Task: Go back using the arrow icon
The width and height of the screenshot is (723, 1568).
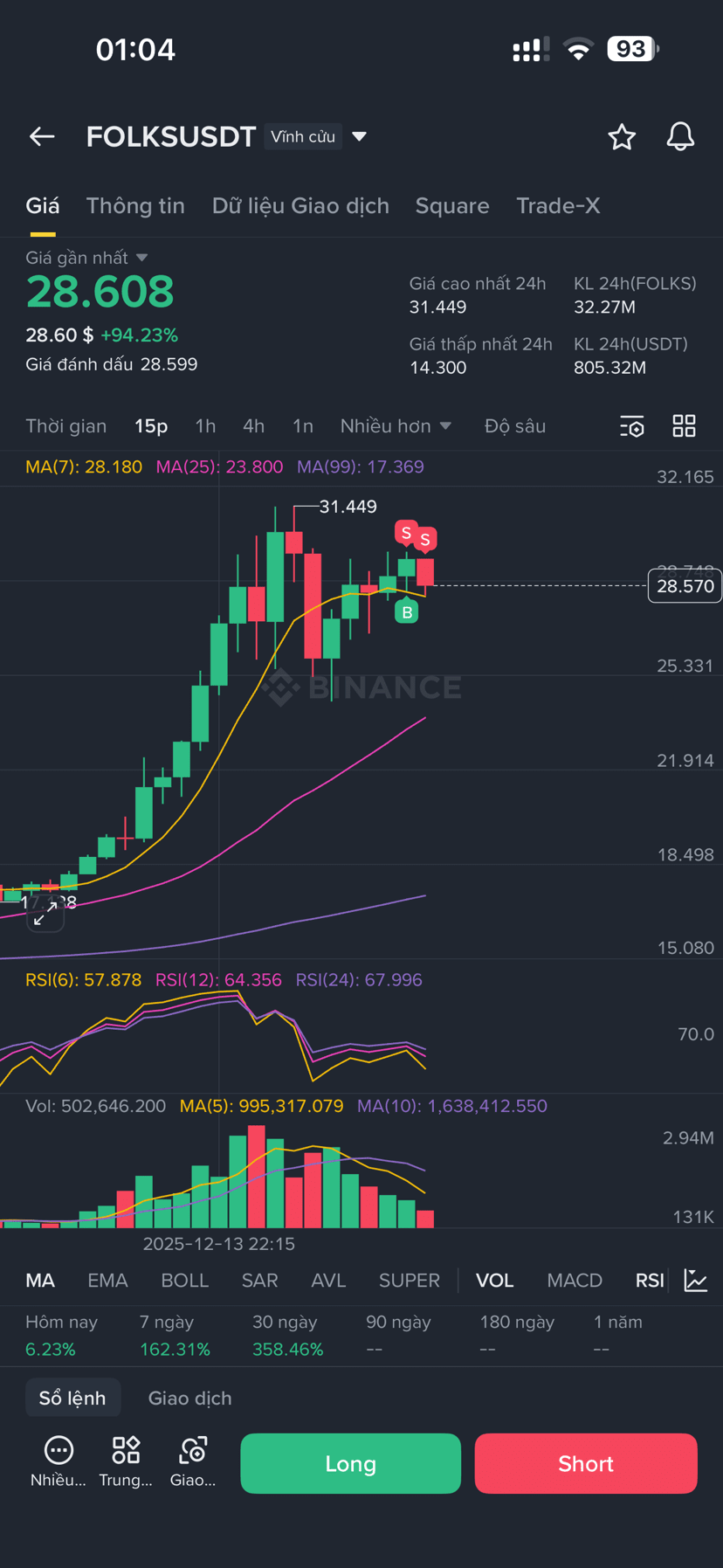Action: (x=42, y=136)
